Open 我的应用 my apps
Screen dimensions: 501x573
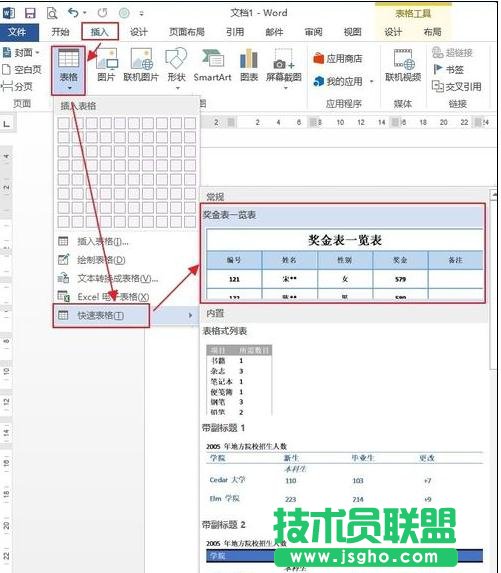[338, 81]
